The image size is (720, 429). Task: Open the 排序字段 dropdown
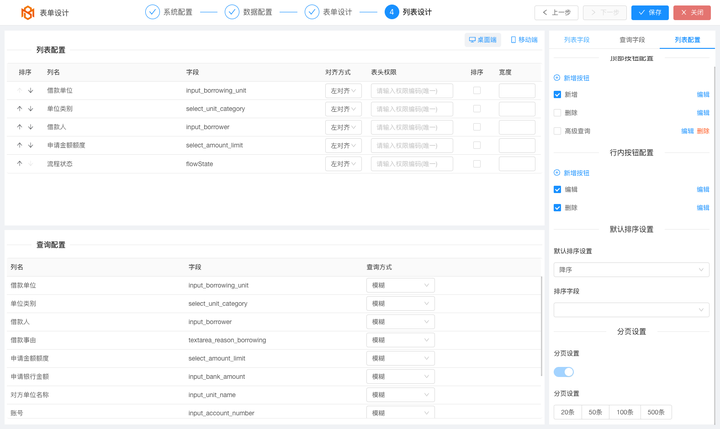[631, 310]
